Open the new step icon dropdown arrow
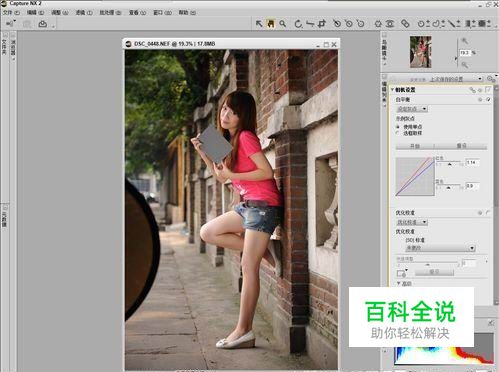Screen dimensions: 499x372 pyautogui.click(x=407, y=270)
